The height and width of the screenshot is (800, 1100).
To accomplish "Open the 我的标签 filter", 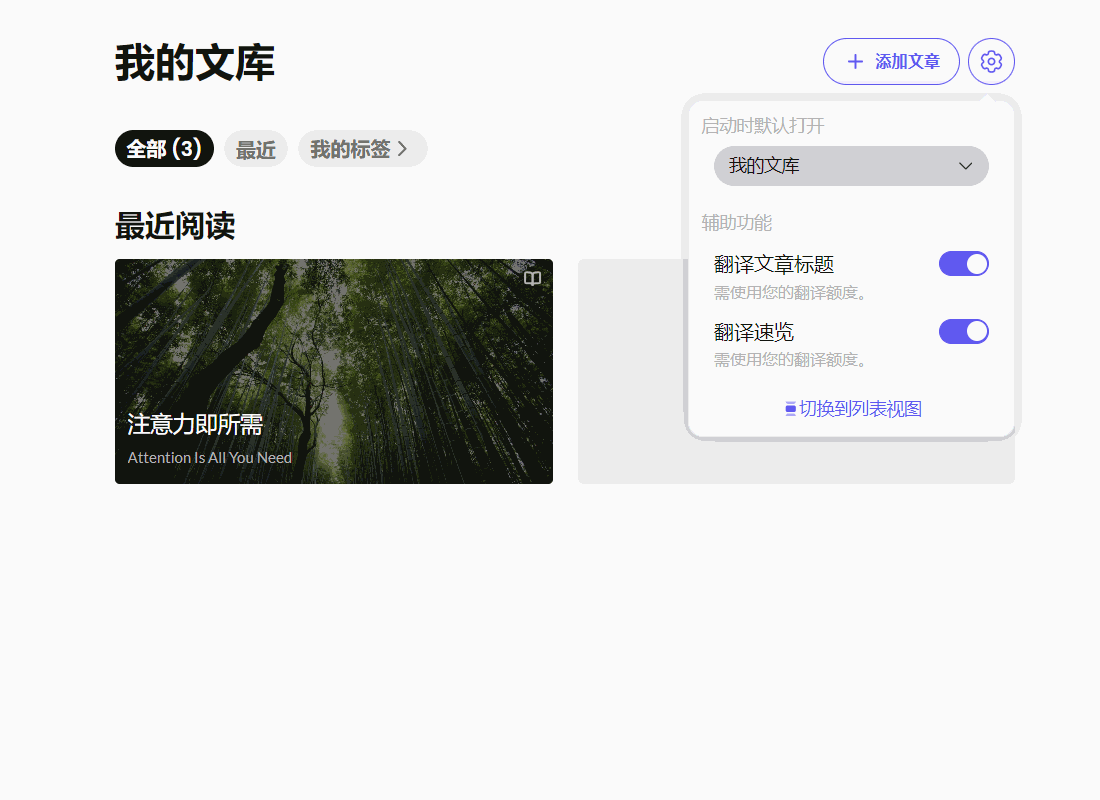I will pyautogui.click(x=350, y=149).
